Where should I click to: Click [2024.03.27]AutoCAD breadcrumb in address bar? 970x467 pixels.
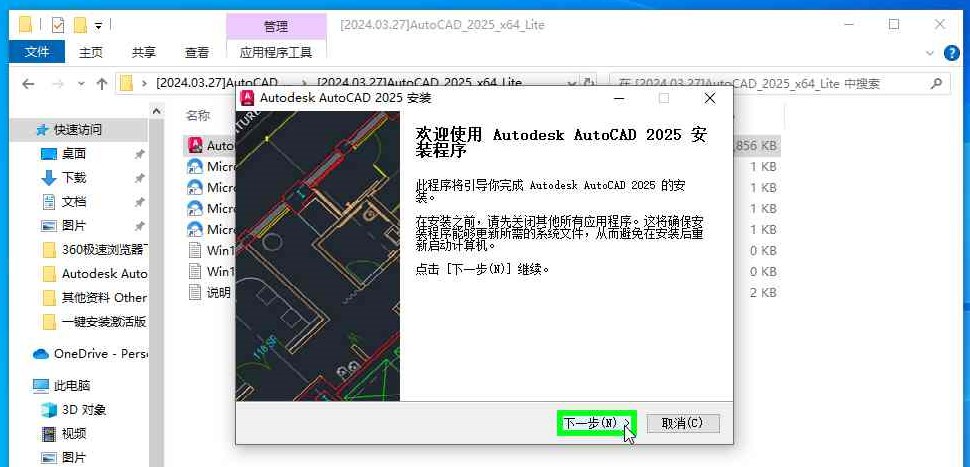(x=217, y=83)
